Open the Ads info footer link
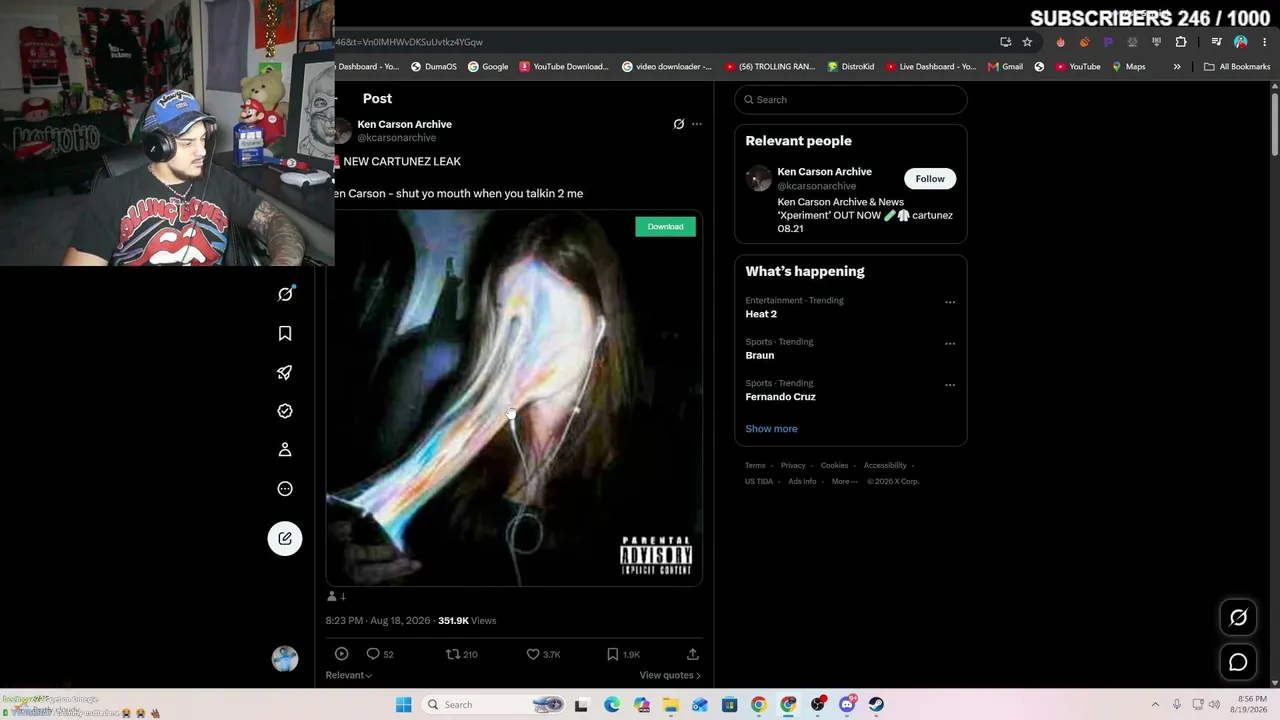This screenshot has height=720, width=1280. tap(802, 481)
